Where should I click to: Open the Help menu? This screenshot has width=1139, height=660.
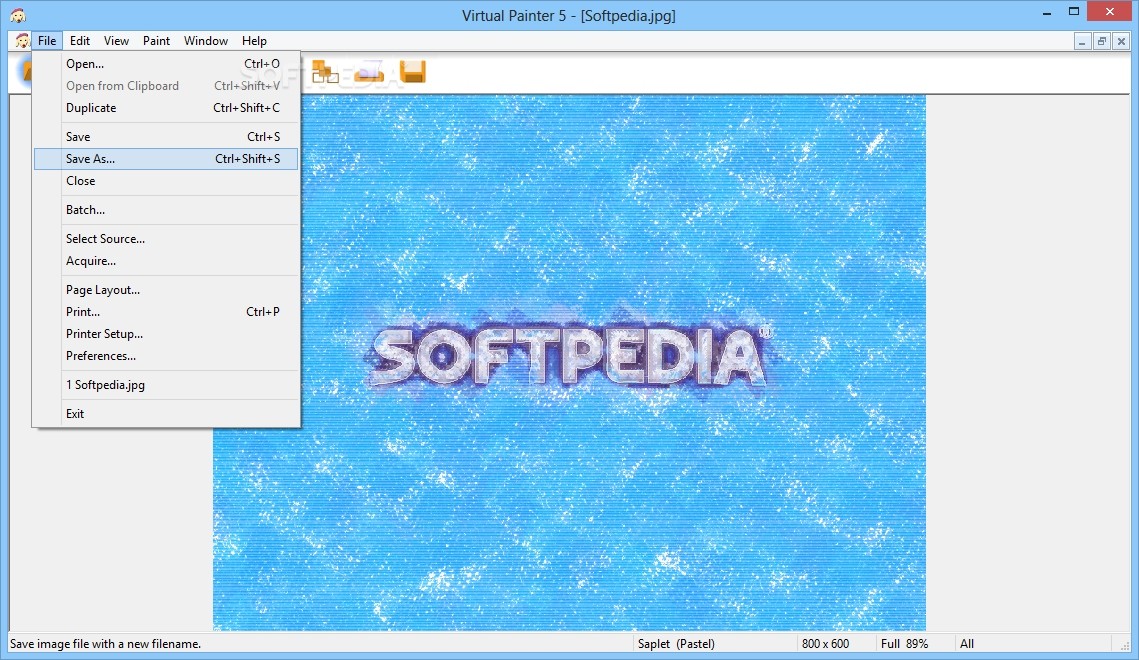click(x=254, y=41)
